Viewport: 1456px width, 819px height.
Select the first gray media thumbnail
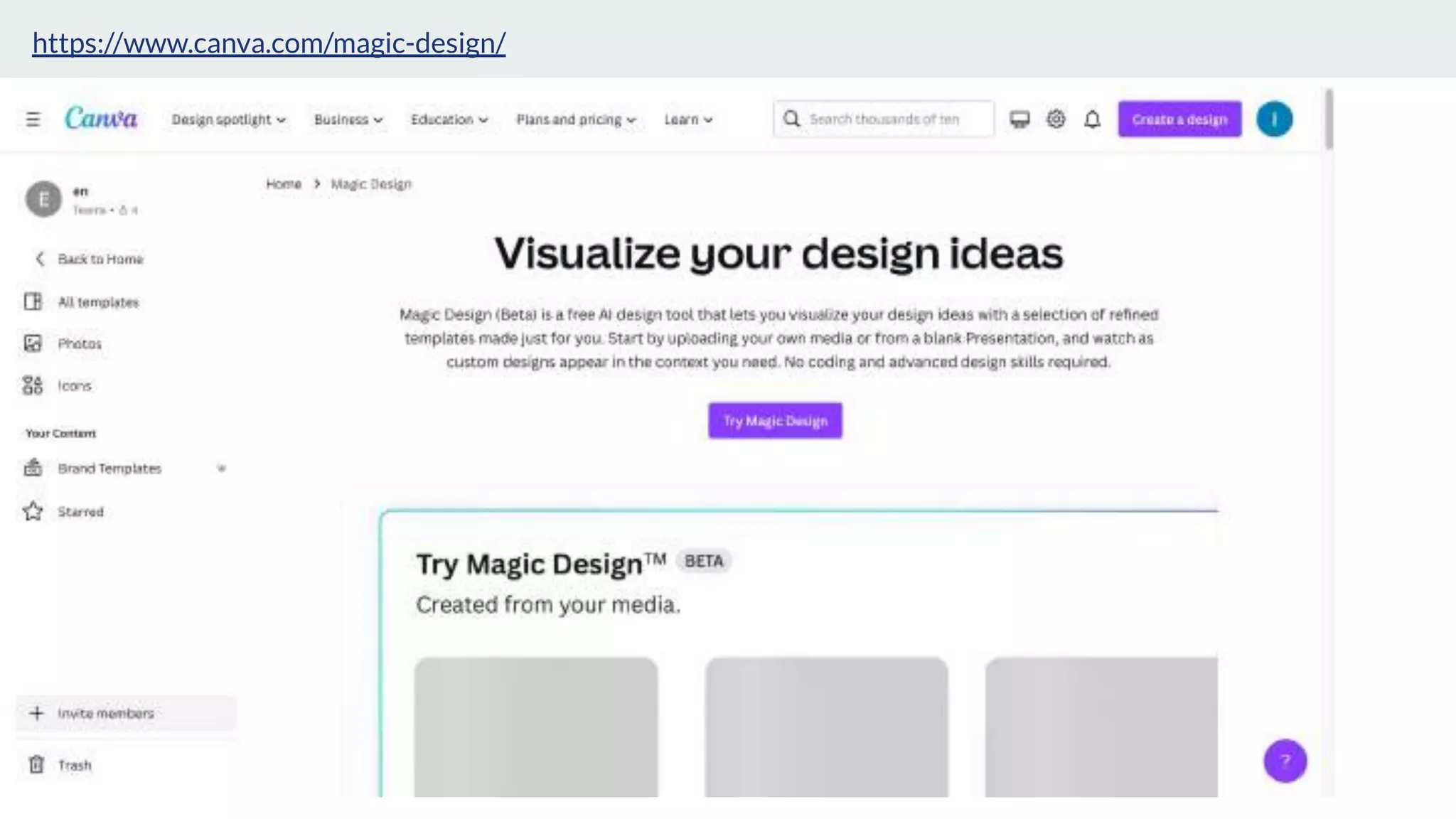coord(536,727)
